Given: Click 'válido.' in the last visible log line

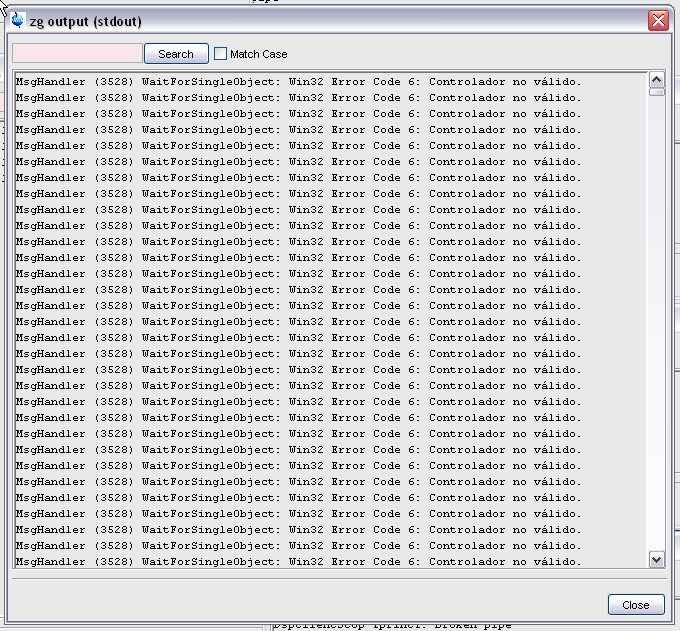Looking at the screenshot, I should pyautogui.click(x=558, y=562).
